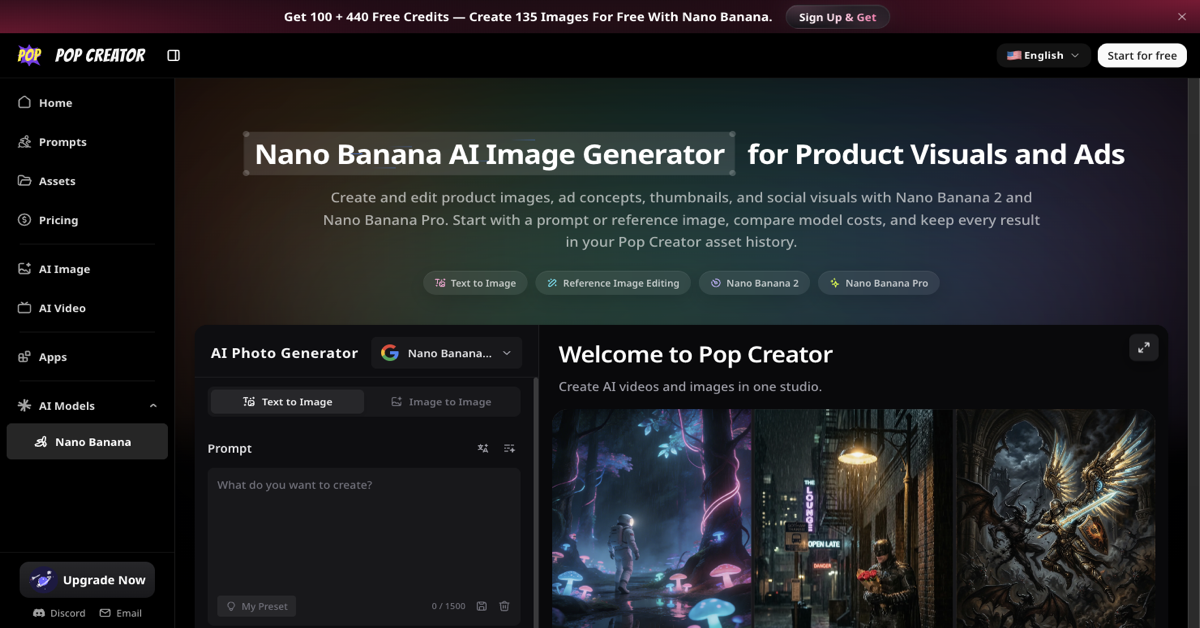This screenshot has width=1200, height=628.
Task: Open the Batman lounge alley image
Action: [x=852, y=518]
